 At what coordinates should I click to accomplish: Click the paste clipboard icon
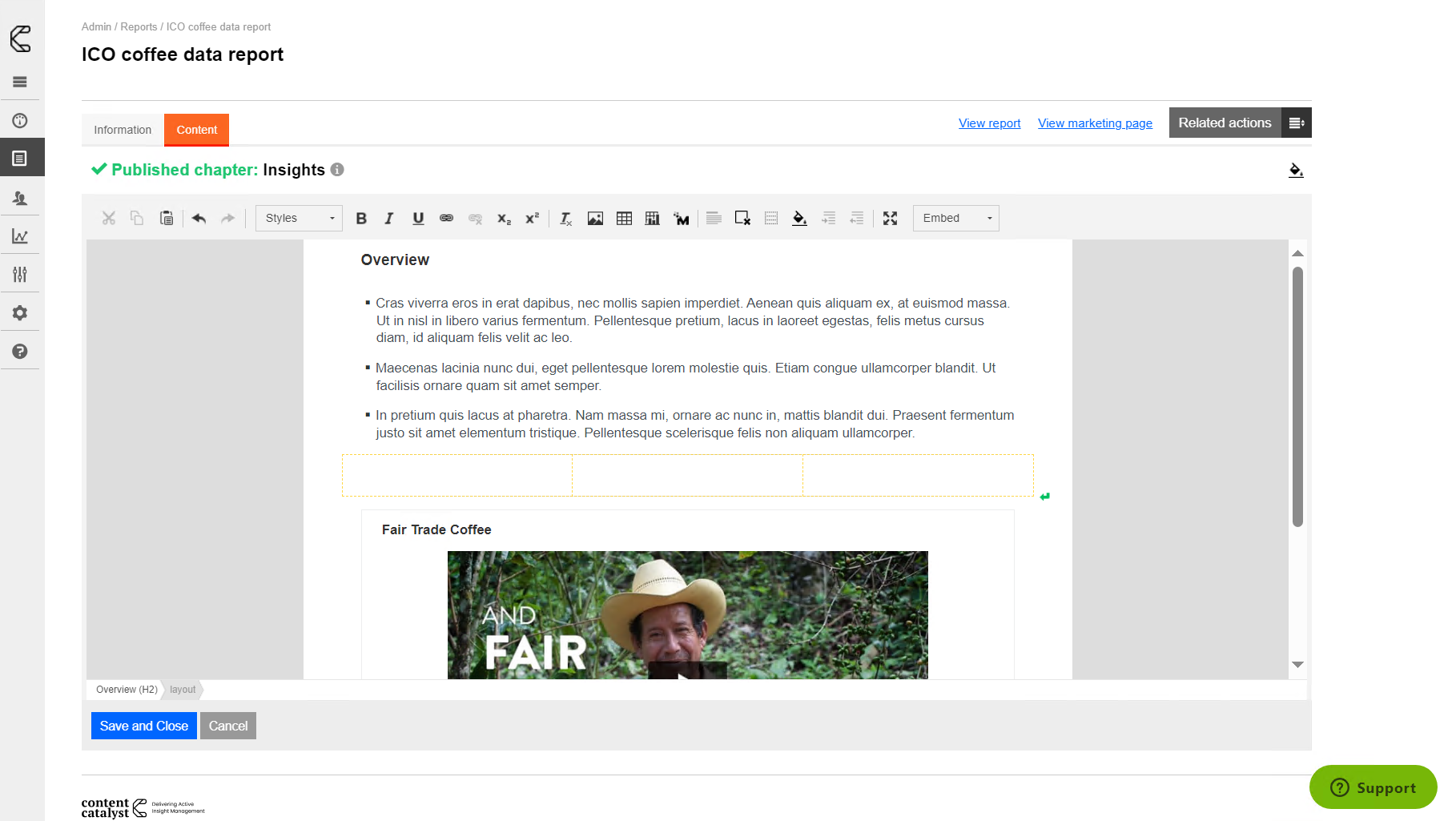point(167,219)
